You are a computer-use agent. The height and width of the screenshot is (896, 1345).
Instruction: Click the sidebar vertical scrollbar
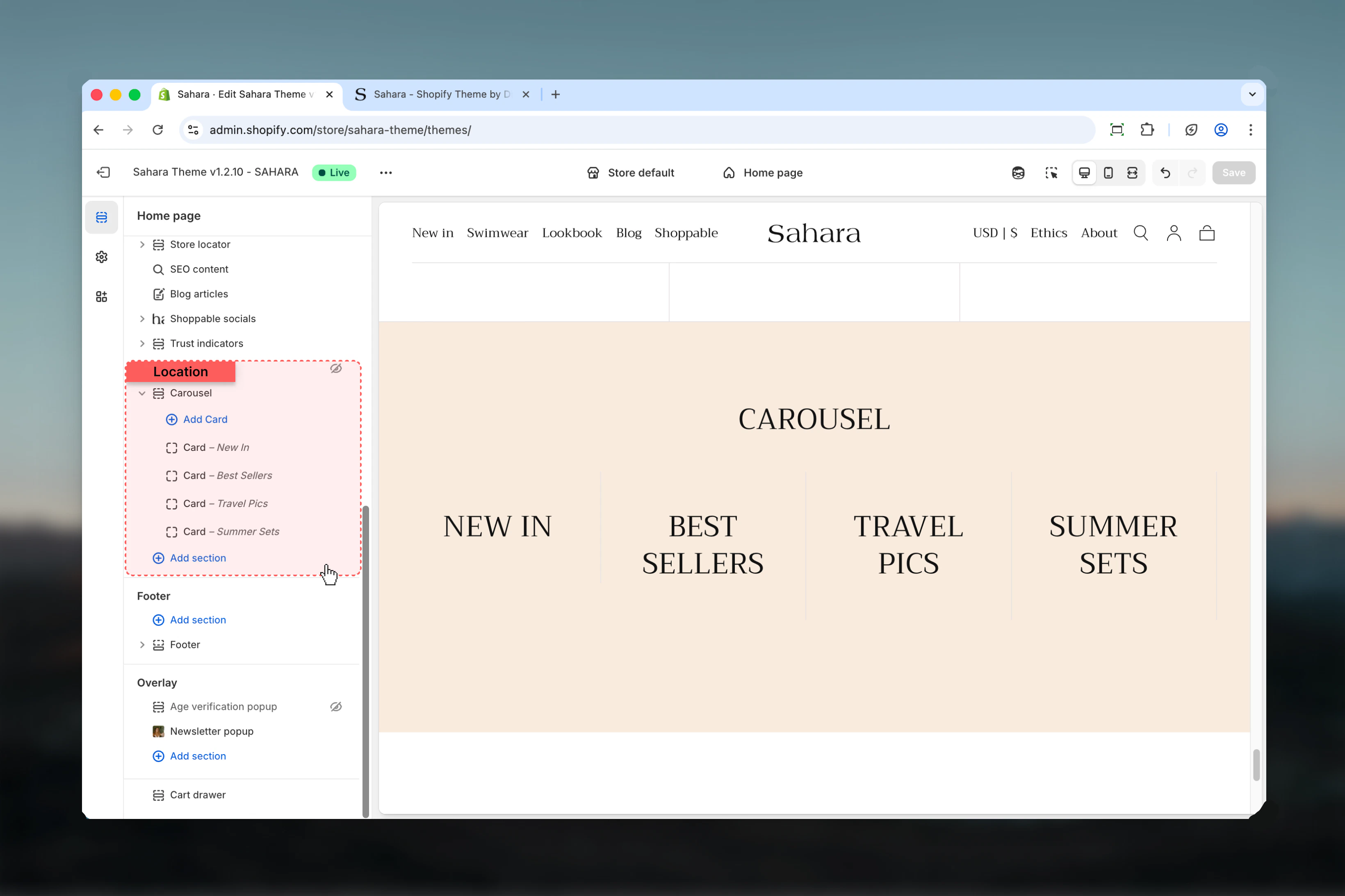(366, 662)
